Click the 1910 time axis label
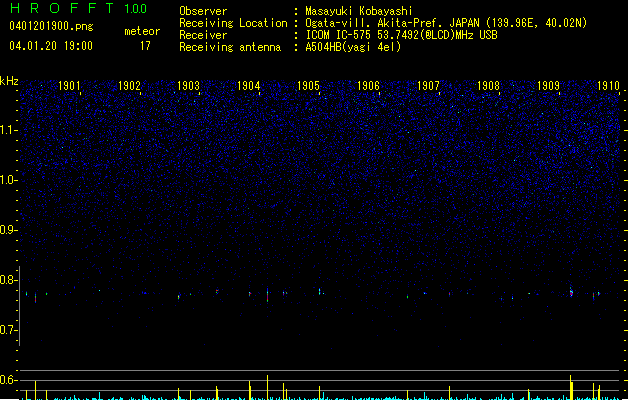Image resolution: width=629 pixels, height=400 pixels. coord(608,86)
